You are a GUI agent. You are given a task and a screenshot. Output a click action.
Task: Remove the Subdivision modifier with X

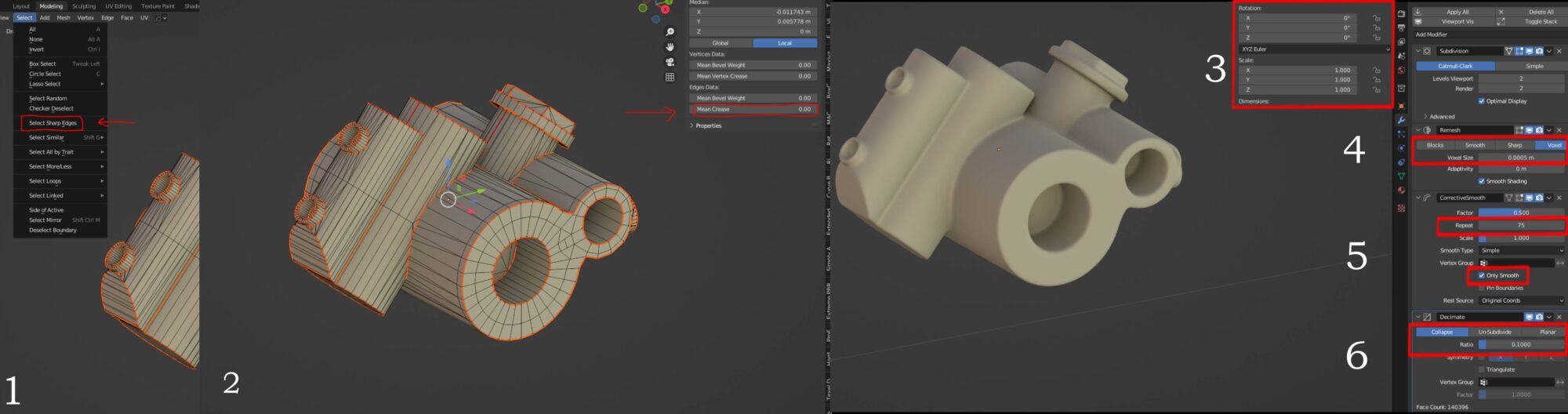click(1559, 51)
